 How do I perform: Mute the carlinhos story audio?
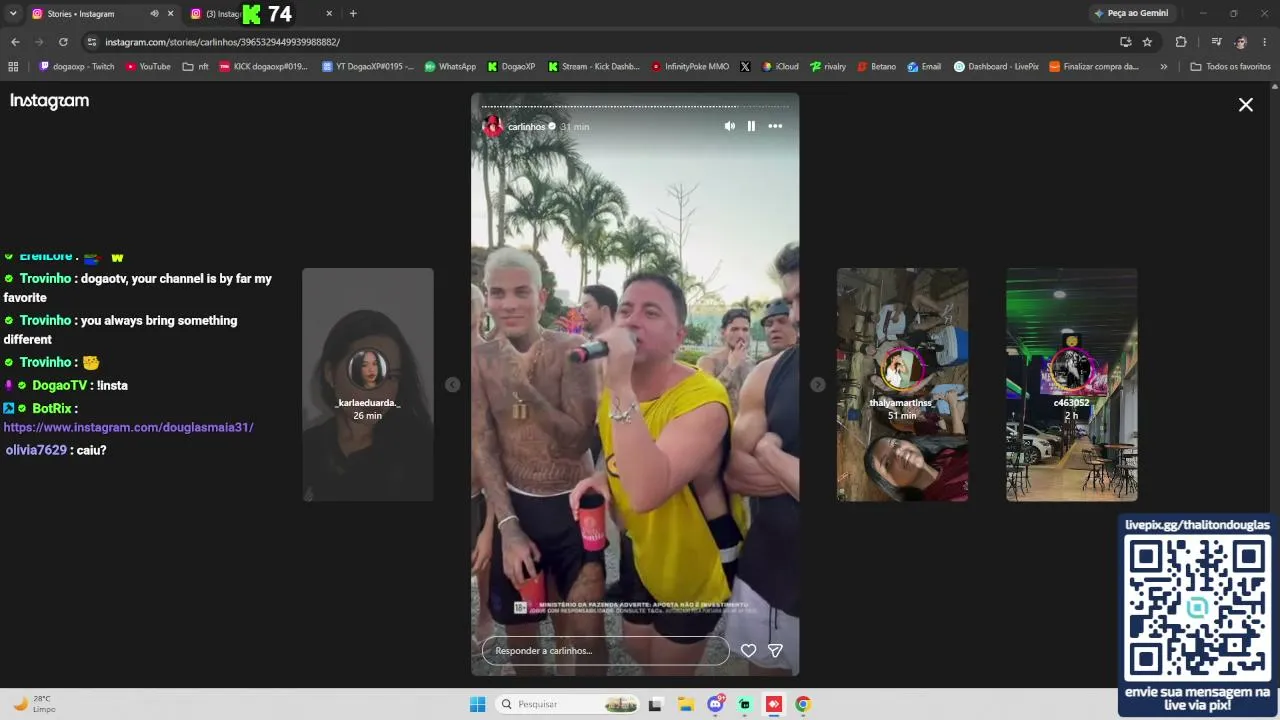(x=729, y=126)
